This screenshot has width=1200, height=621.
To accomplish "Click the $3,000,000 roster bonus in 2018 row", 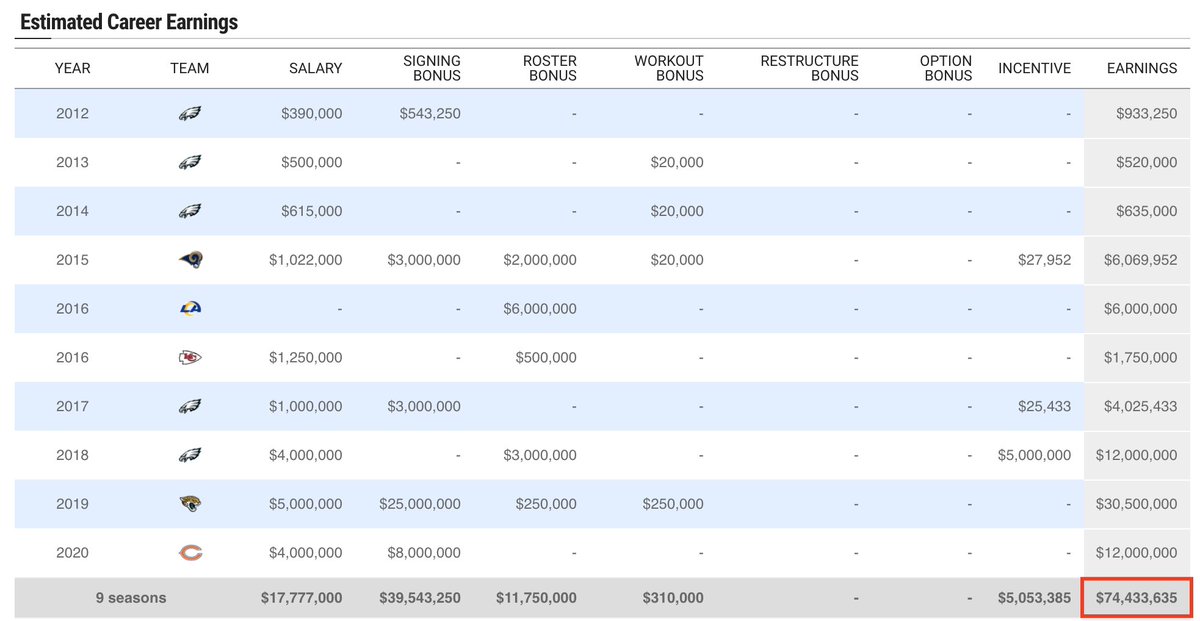I will pos(540,455).
